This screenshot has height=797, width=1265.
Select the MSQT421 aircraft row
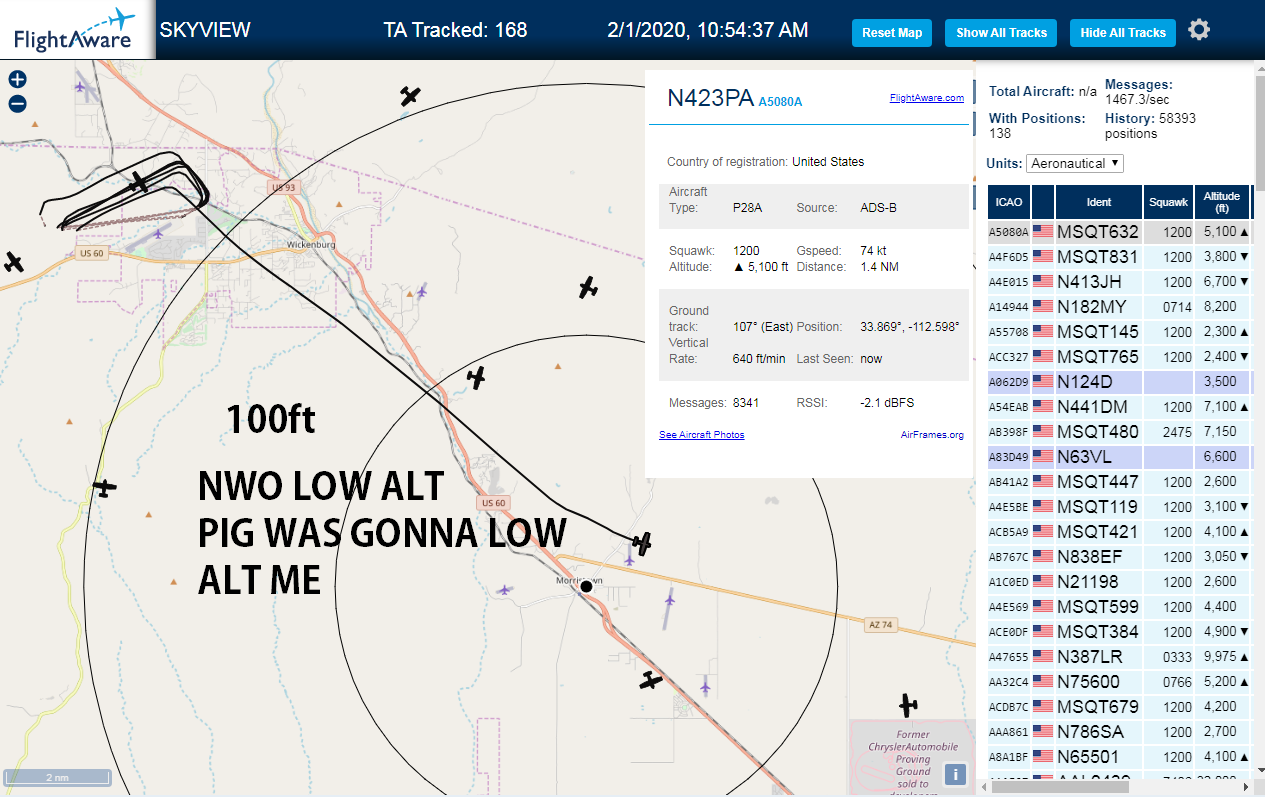[1119, 532]
